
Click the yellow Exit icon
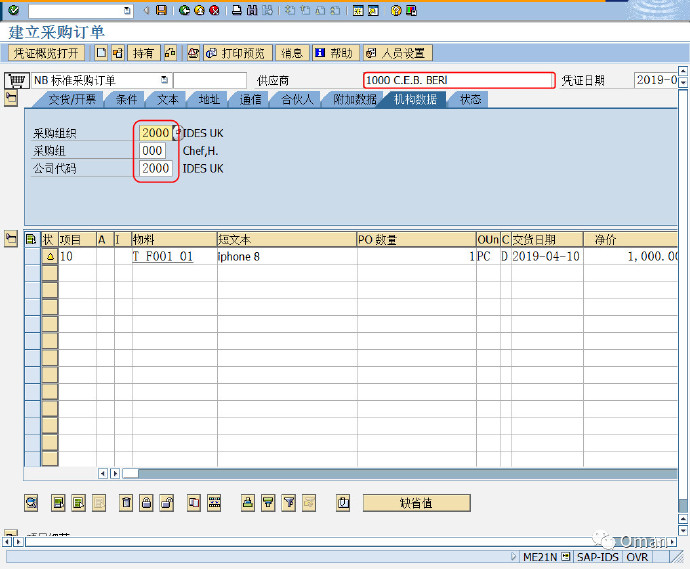pyautogui.click(x=199, y=10)
